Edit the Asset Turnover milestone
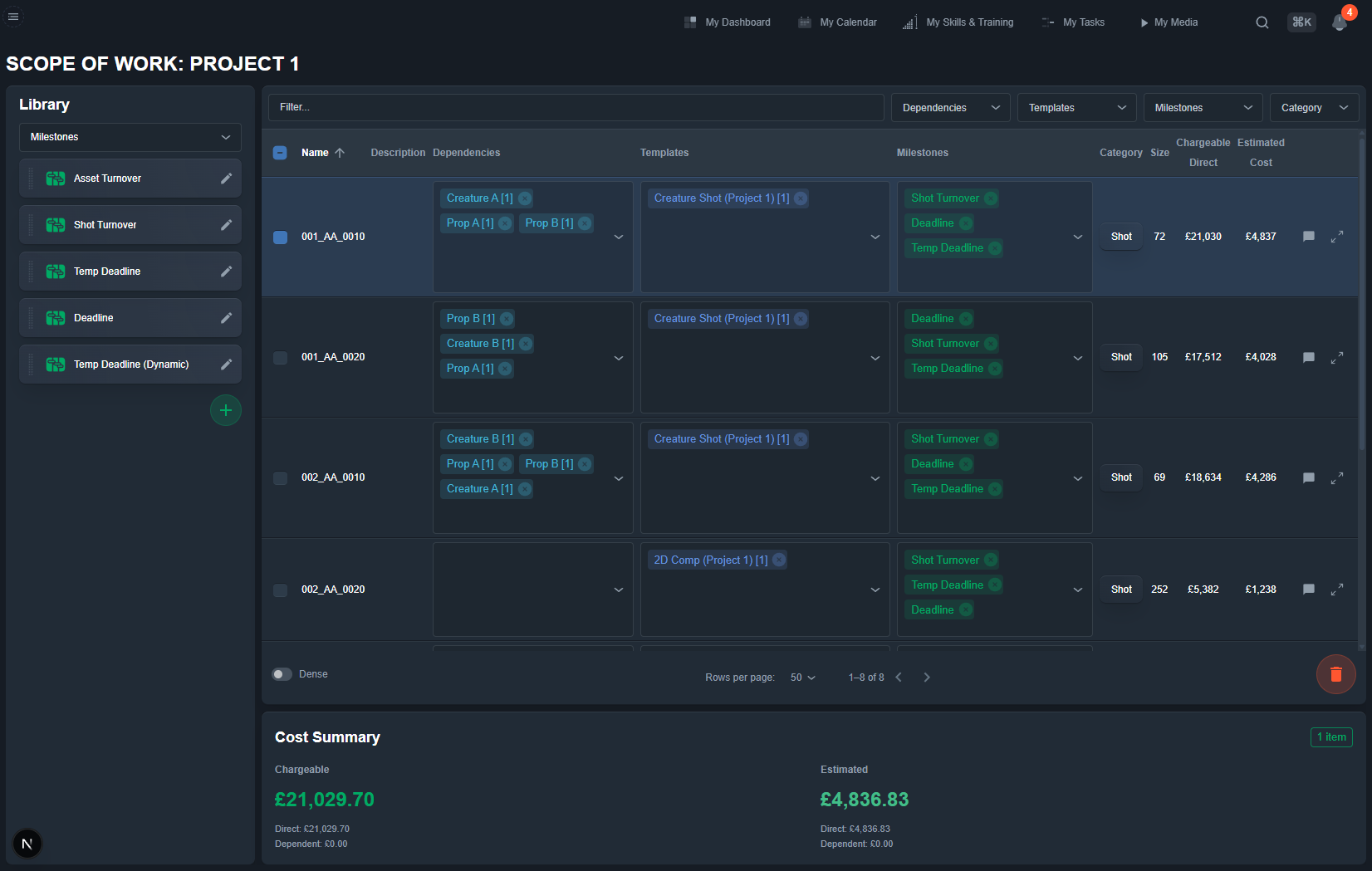Image resolution: width=1372 pixels, height=871 pixels. tap(227, 178)
